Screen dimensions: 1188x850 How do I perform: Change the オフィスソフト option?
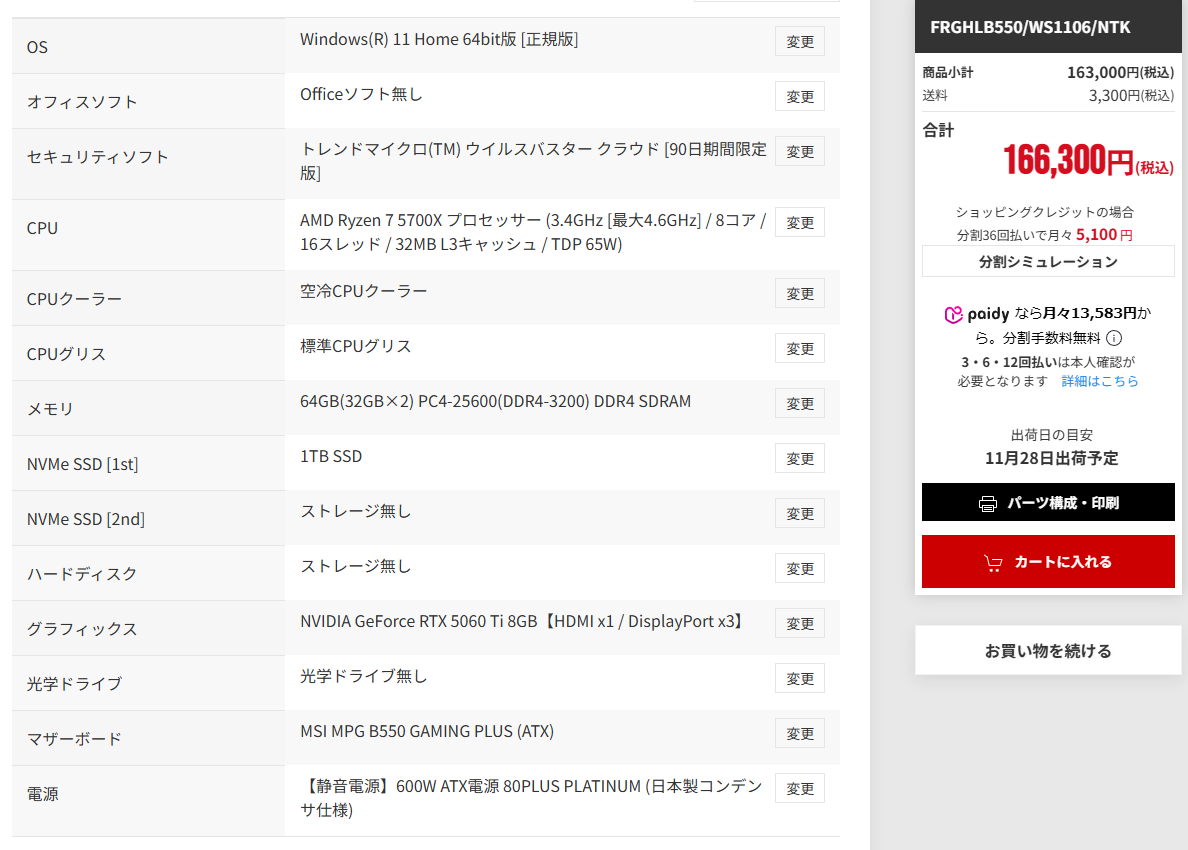[800, 97]
